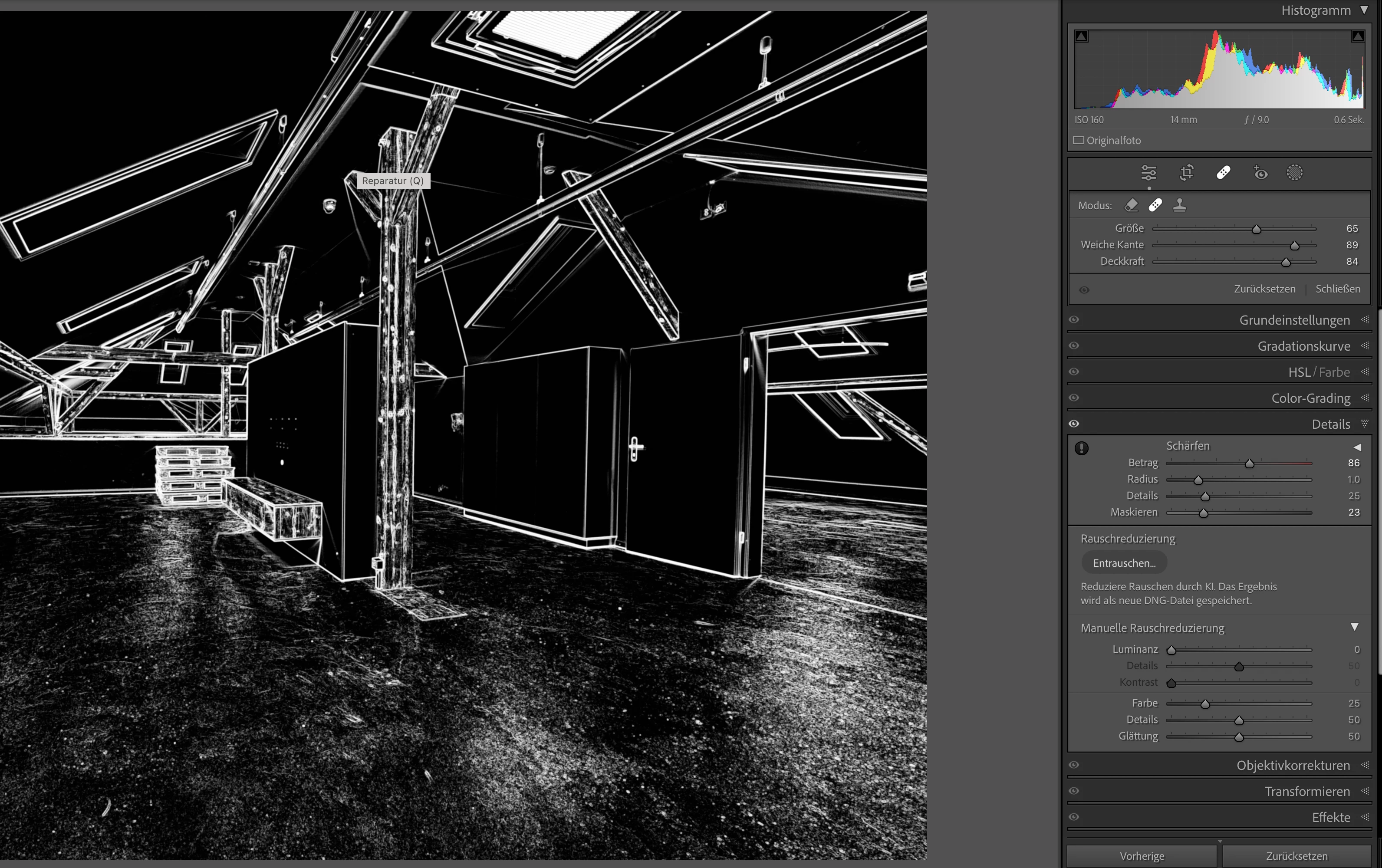Collapse the Histogramm panel

pyautogui.click(x=1364, y=10)
